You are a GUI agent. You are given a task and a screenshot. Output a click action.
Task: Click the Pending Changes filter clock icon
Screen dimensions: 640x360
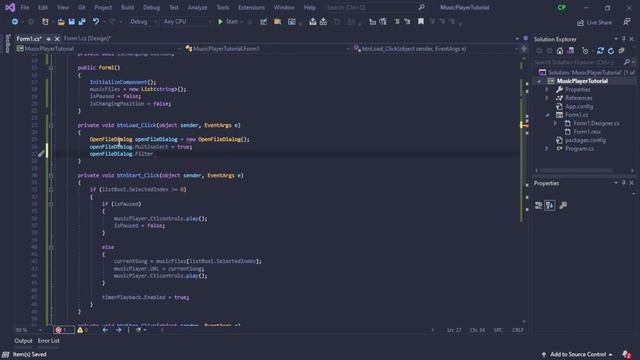pyautogui.click(x=585, y=51)
